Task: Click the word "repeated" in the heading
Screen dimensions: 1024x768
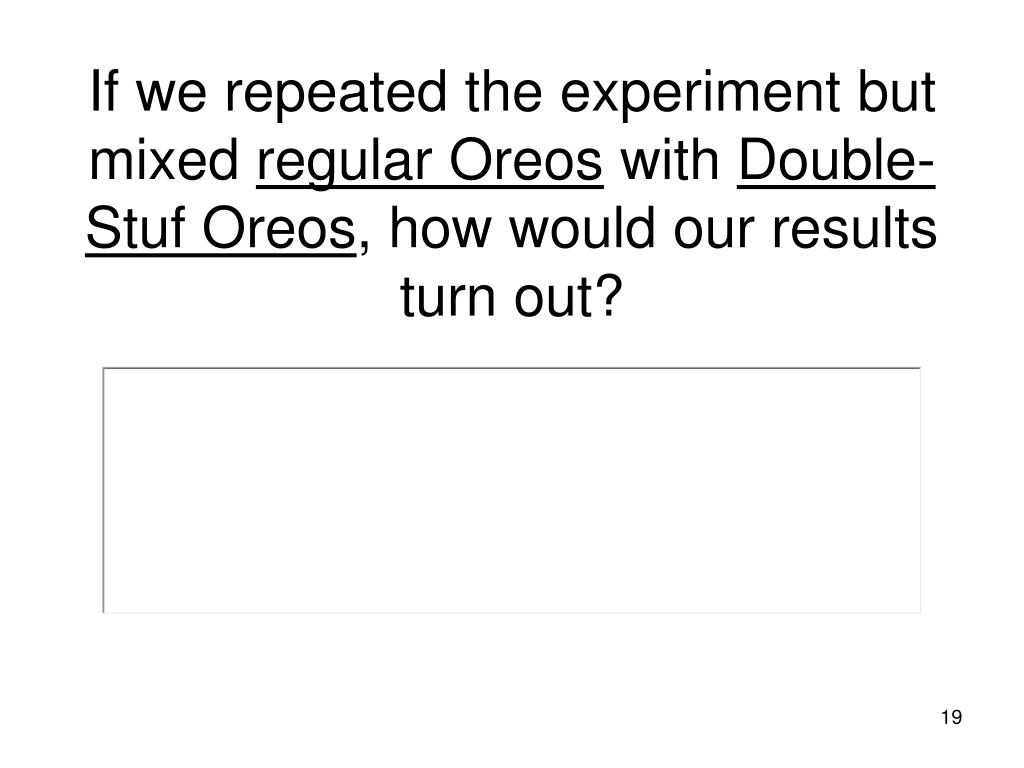Action: pyautogui.click(x=336, y=93)
